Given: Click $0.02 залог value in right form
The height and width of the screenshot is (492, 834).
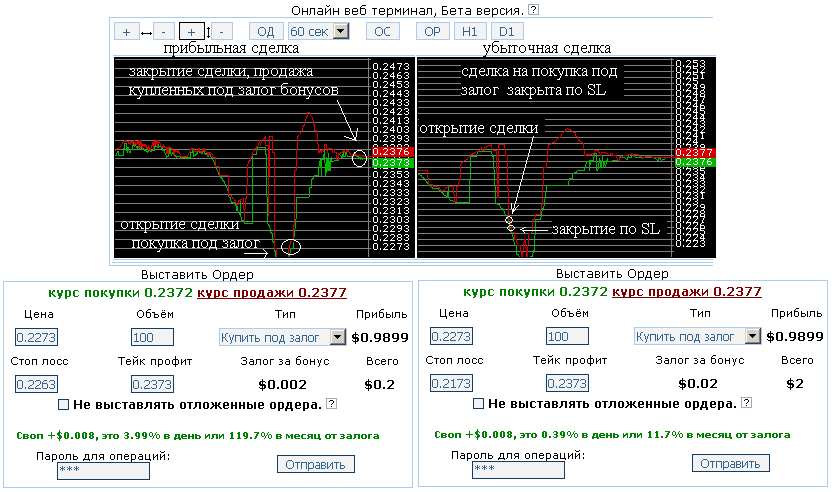Looking at the screenshot, I should (698, 383).
